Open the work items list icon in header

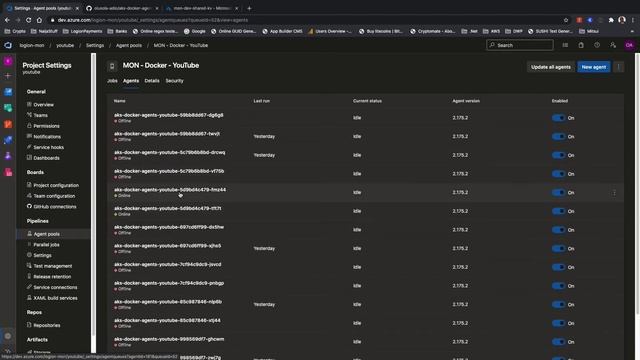coord(565,45)
